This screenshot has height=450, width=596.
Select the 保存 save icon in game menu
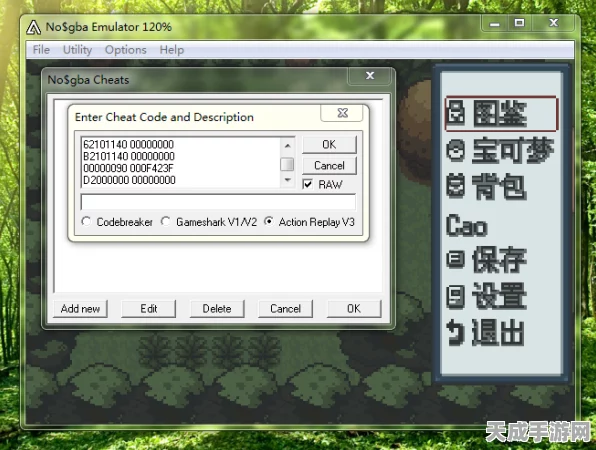point(455,259)
